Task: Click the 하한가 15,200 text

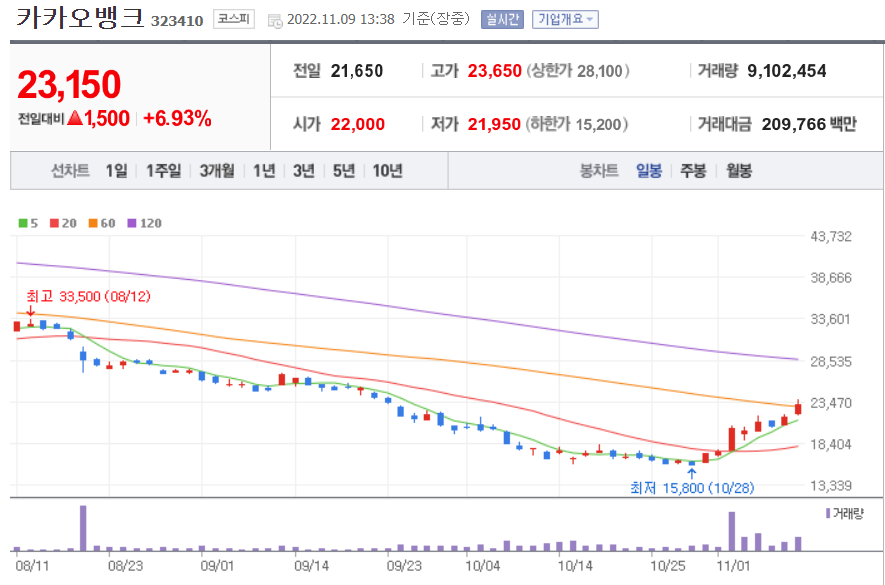Action: [577, 124]
